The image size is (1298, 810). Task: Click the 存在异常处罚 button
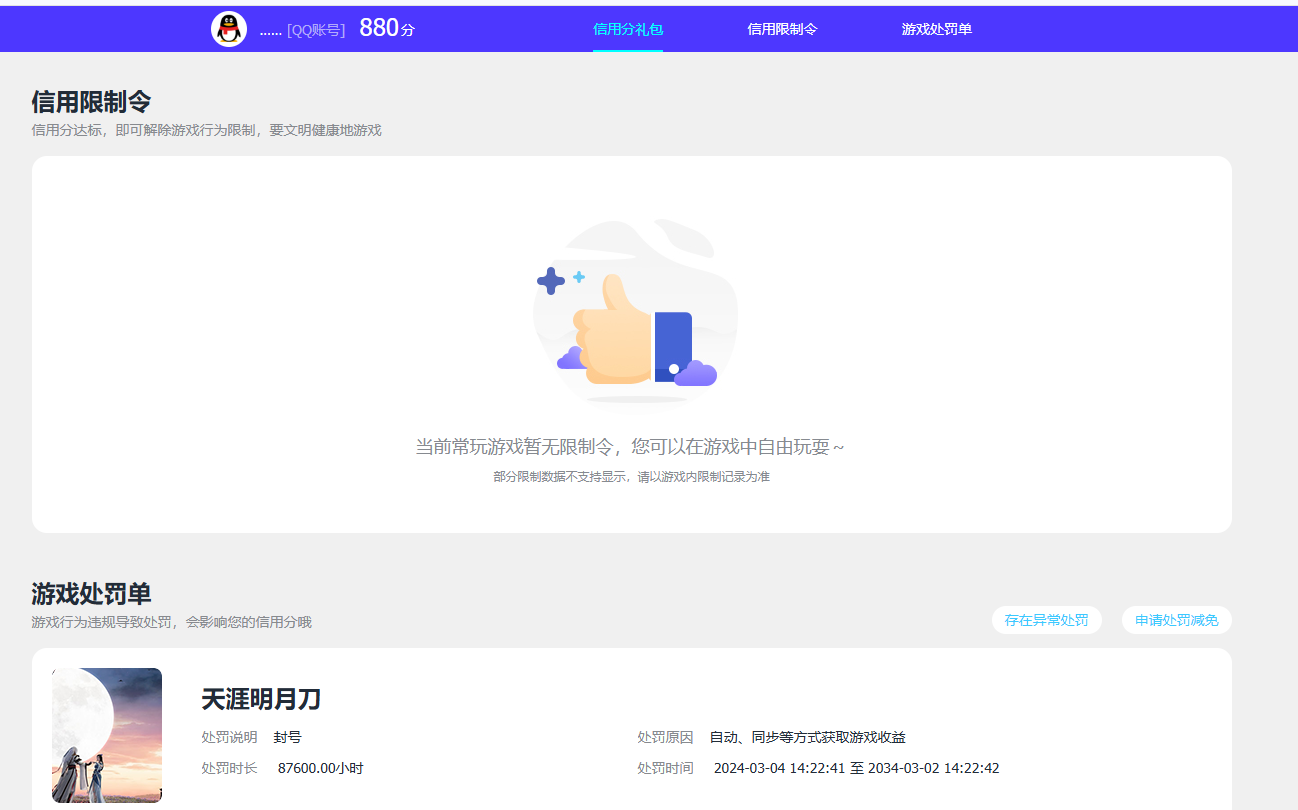pos(1046,620)
